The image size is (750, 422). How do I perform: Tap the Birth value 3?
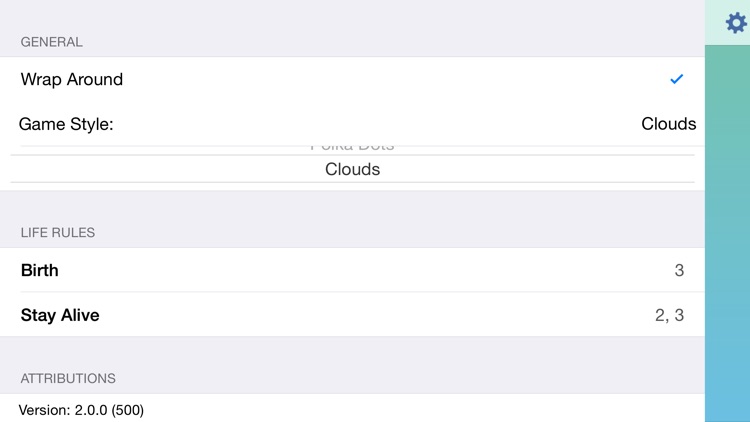click(x=679, y=270)
